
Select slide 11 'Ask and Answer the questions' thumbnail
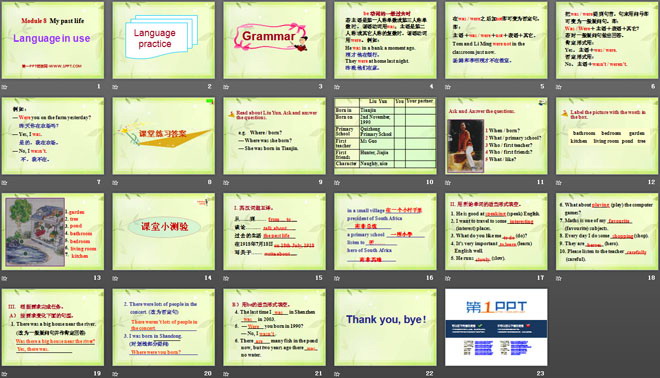[496, 136]
